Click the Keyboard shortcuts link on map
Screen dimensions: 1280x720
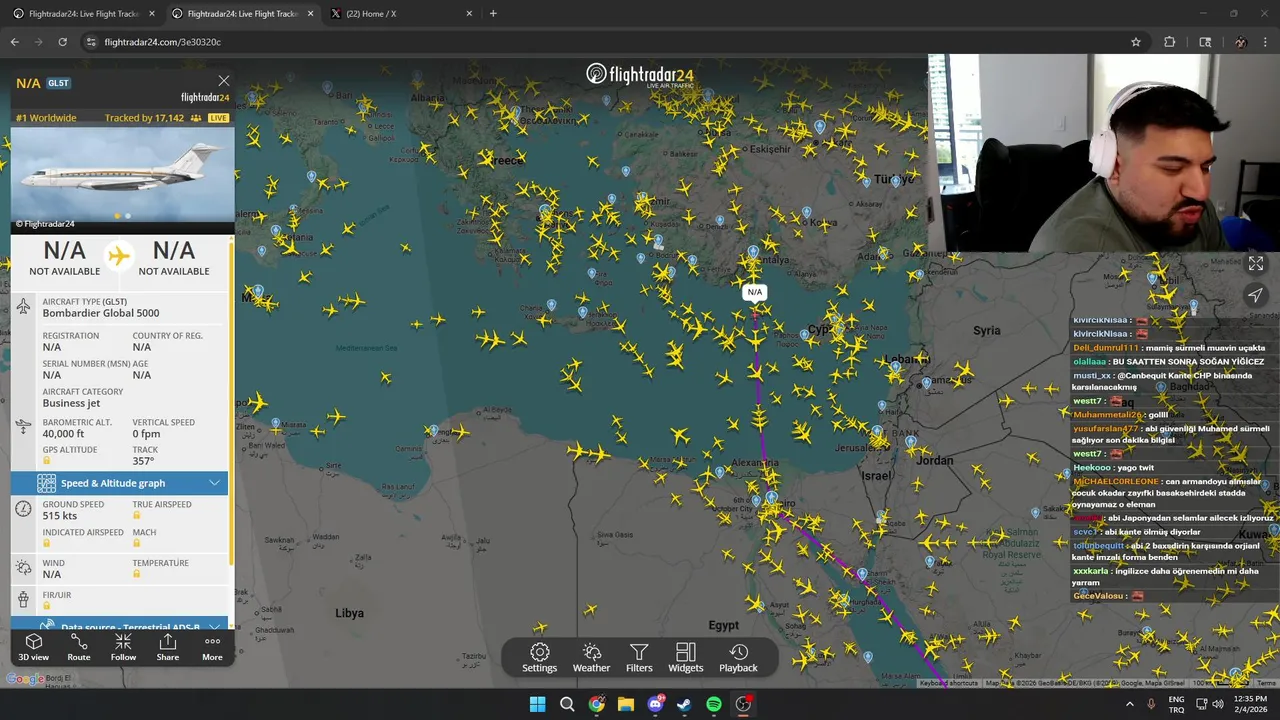click(949, 683)
